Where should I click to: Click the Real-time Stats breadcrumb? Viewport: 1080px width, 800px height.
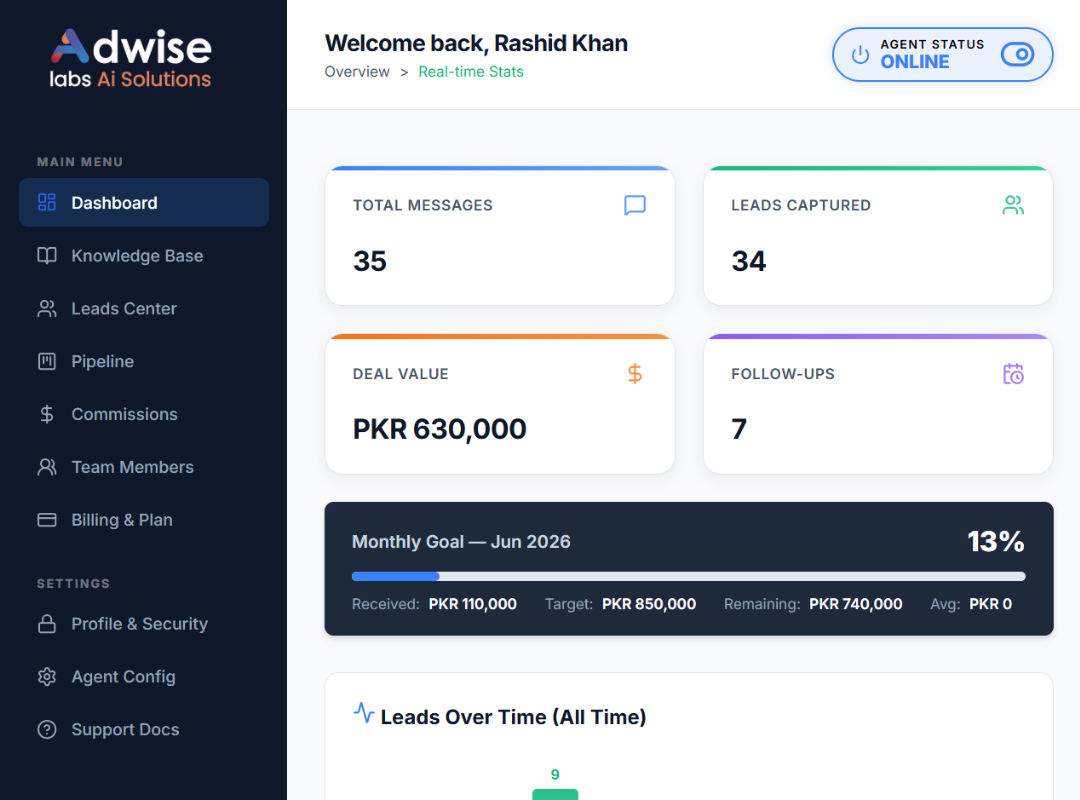[471, 72]
